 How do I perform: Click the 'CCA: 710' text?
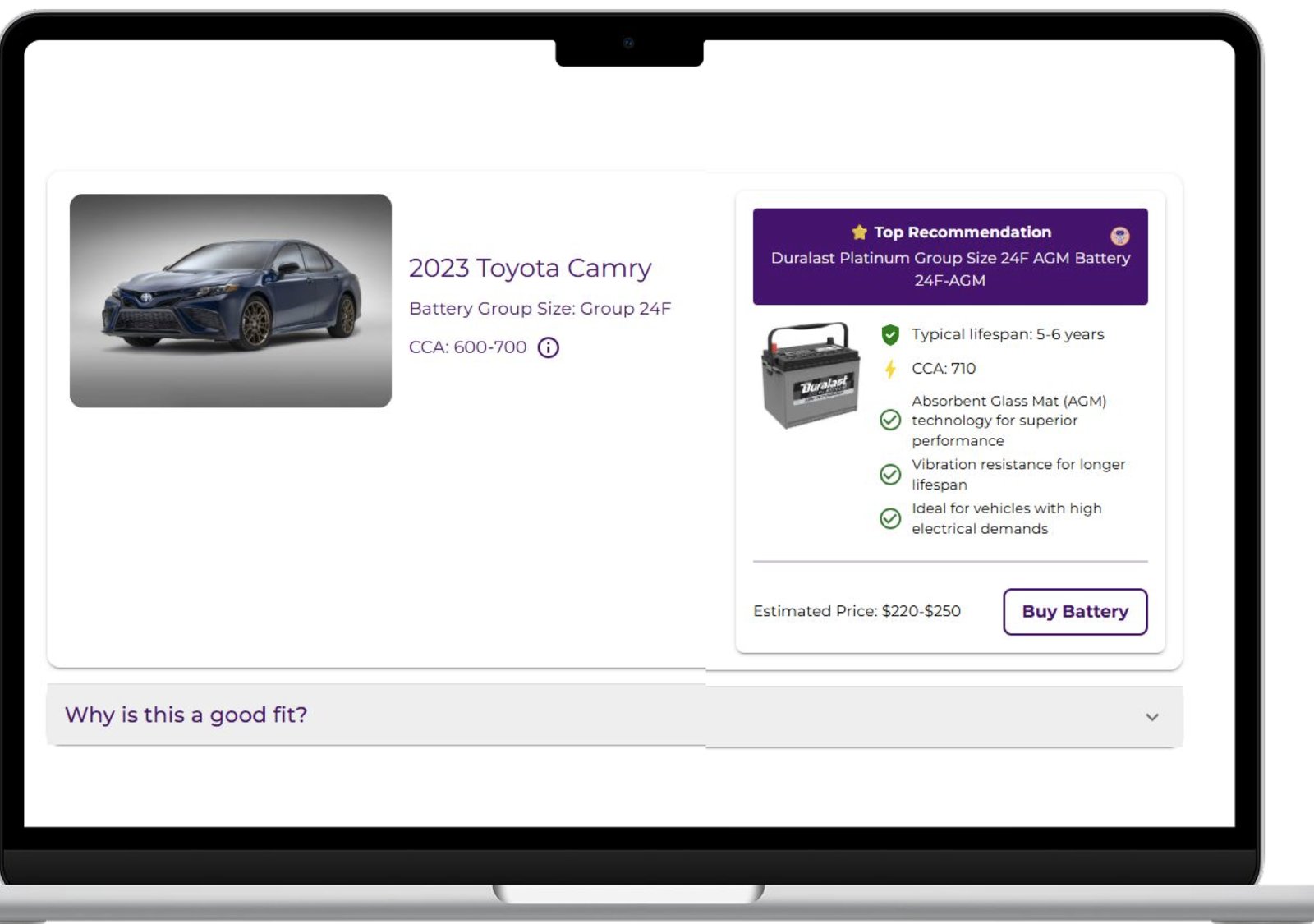pos(944,369)
